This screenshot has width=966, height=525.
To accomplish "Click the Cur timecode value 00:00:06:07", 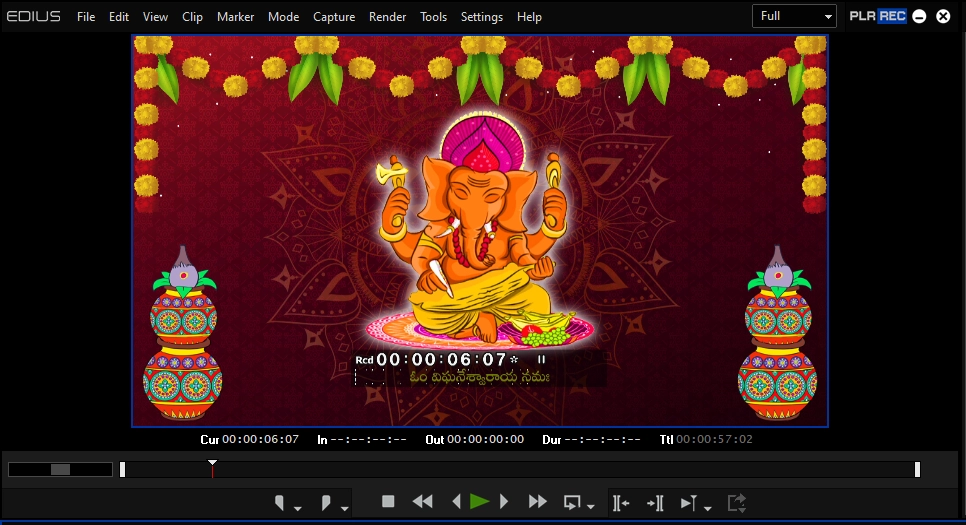I will 261,439.
